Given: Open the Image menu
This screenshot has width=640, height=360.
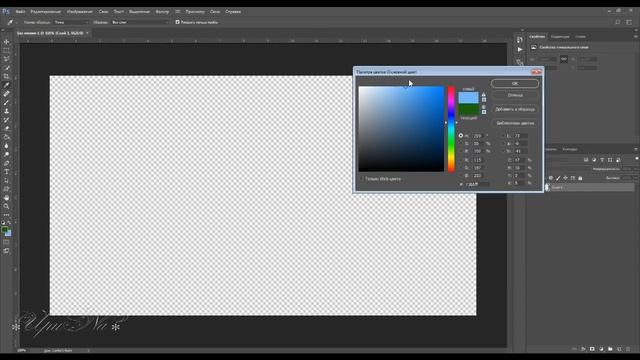Looking at the screenshot, I should point(80,11).
